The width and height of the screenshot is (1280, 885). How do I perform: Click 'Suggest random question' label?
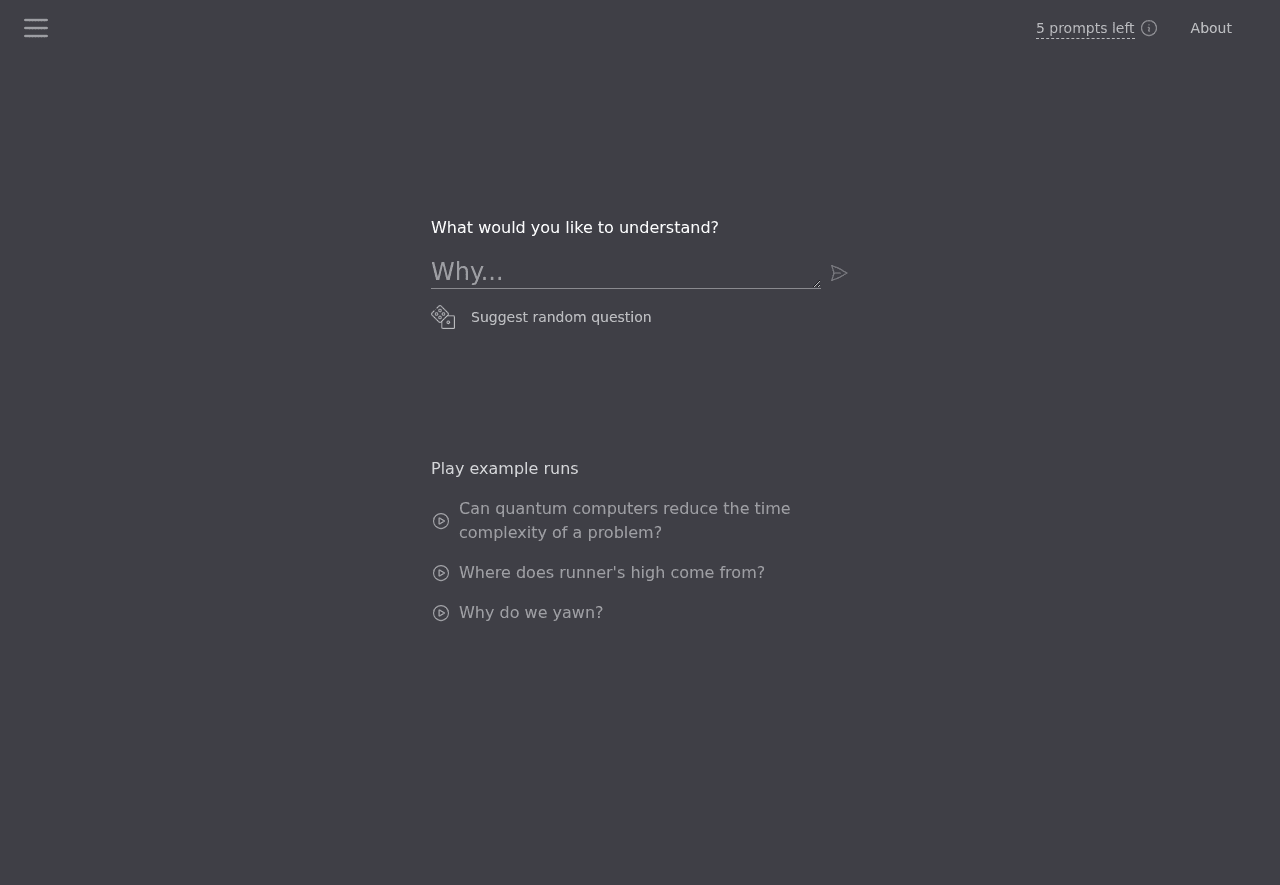[561, 317]
